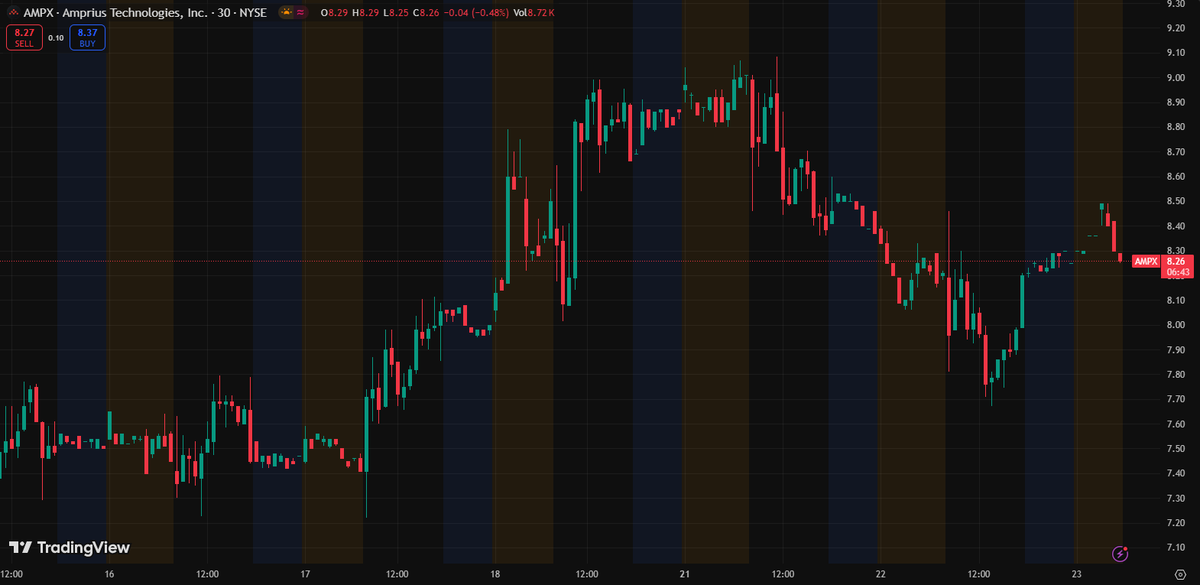
Task: Click 8.70 on the price scale
Action: click(x=1175, y=152)
